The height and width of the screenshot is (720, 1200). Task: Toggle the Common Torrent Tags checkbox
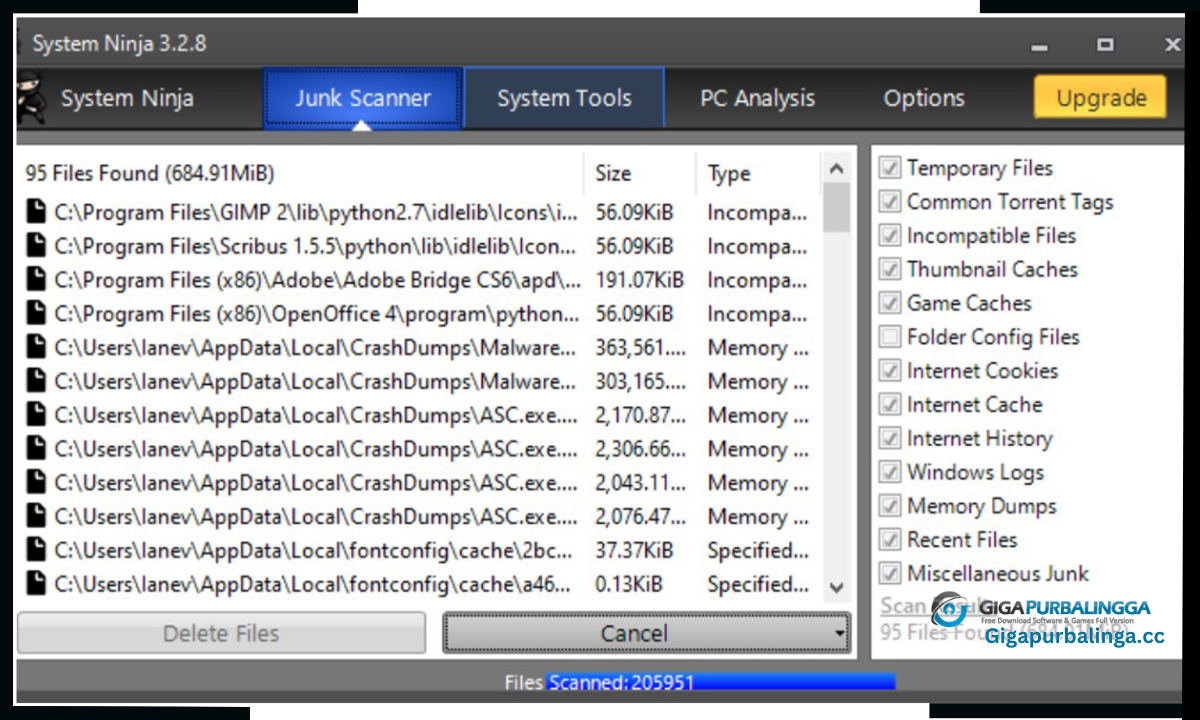pyautogui.click(x=889, y=202)
